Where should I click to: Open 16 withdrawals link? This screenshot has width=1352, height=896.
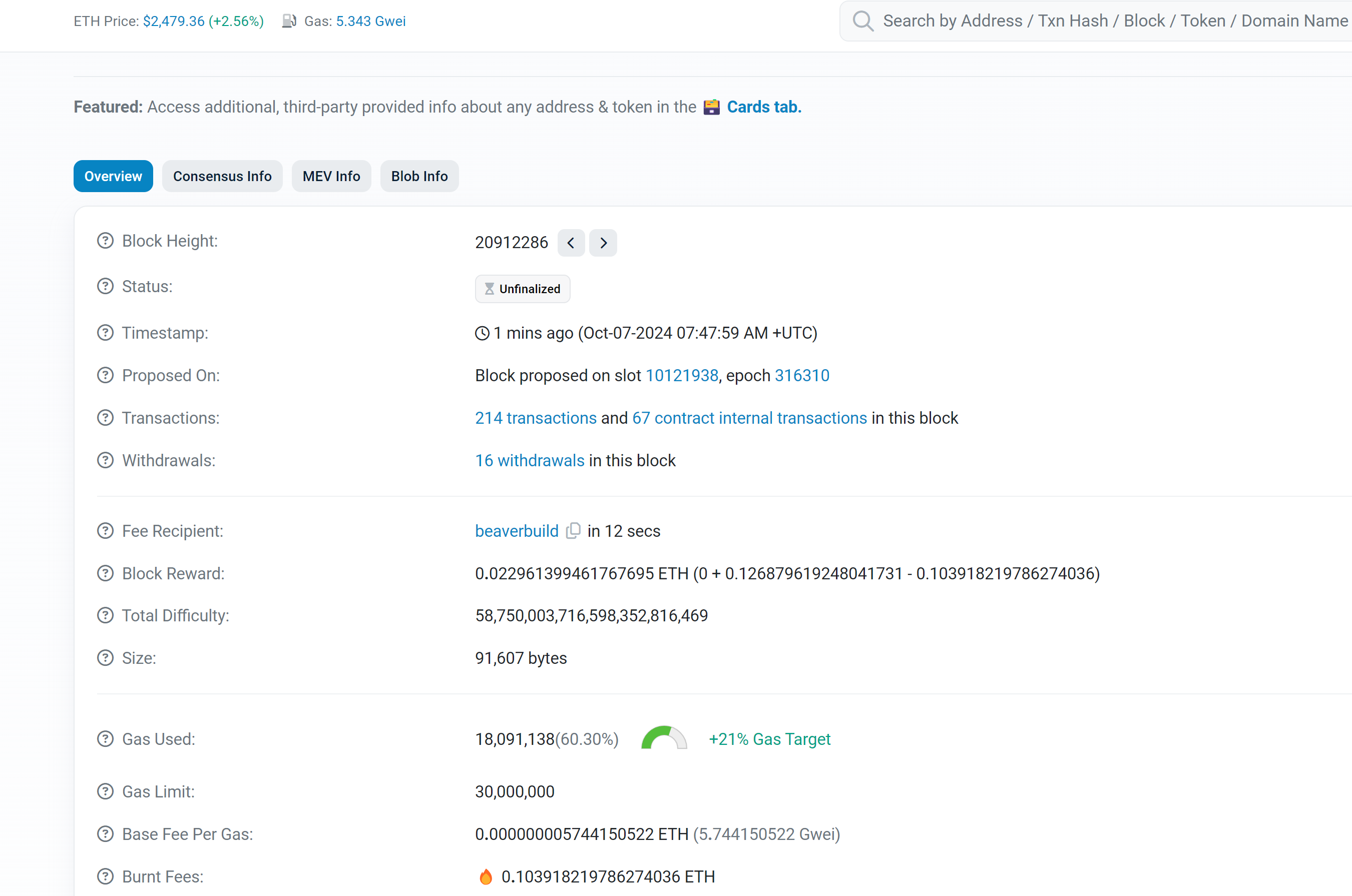pyautogui.click(x=530, y=461)
